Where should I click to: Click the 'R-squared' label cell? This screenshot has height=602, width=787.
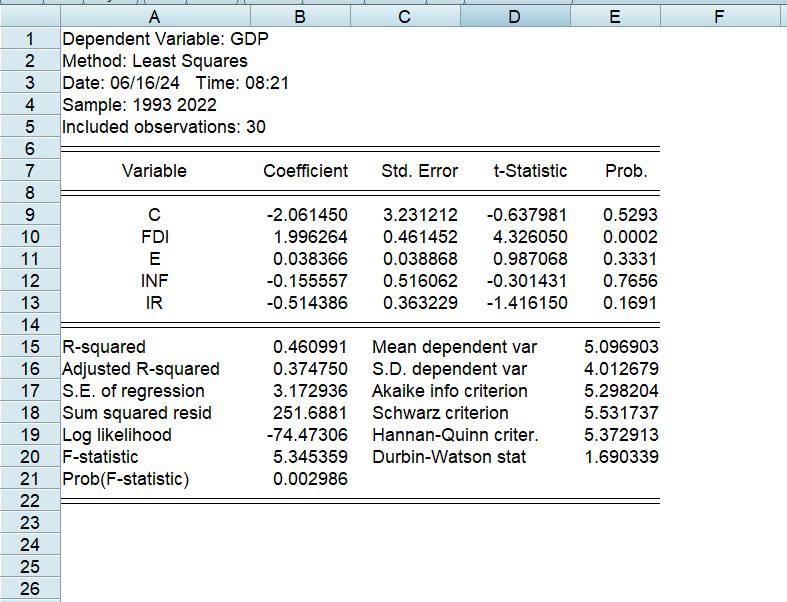(x=104, y=347)
